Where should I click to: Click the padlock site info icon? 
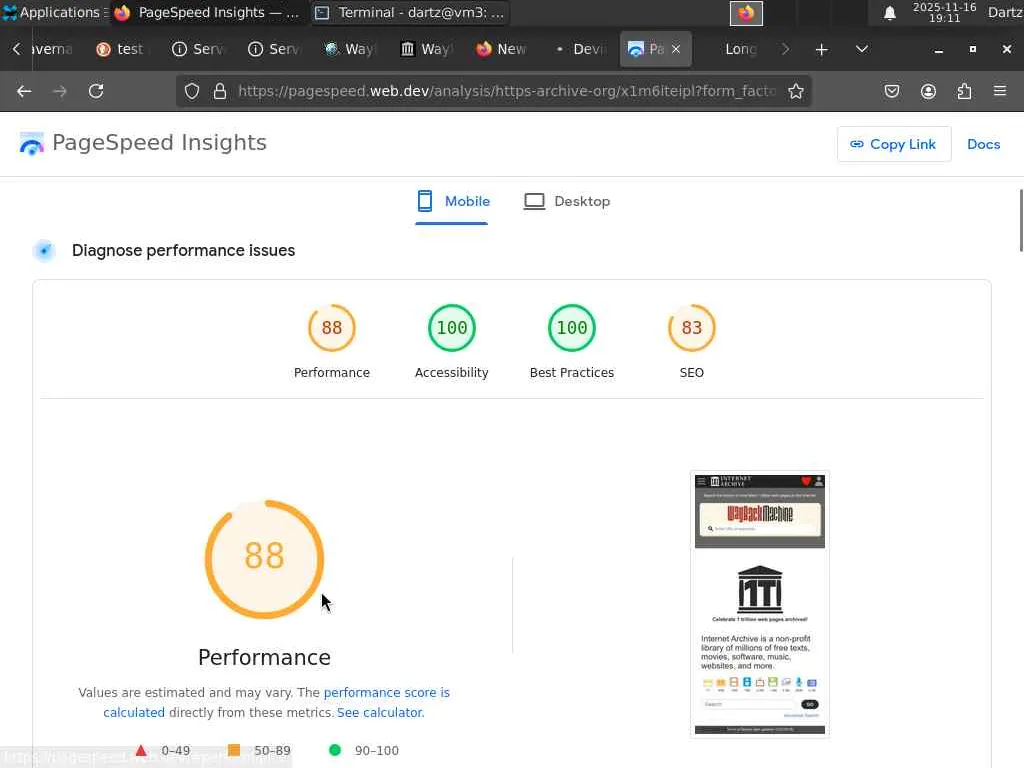pyautogui.click(x=220, y=91)
